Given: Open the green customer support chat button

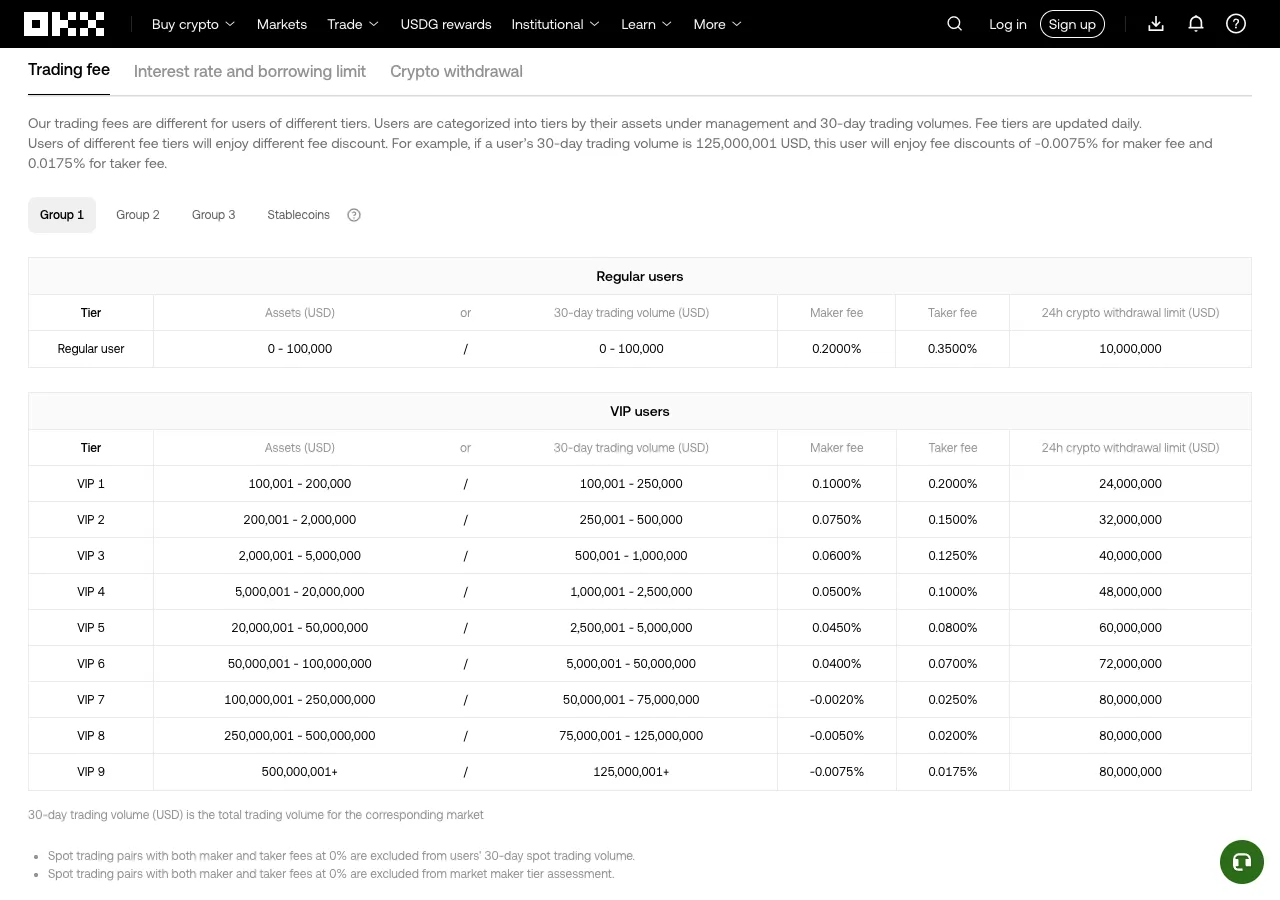Looking at the screenshot, I should pos(1242,862).
